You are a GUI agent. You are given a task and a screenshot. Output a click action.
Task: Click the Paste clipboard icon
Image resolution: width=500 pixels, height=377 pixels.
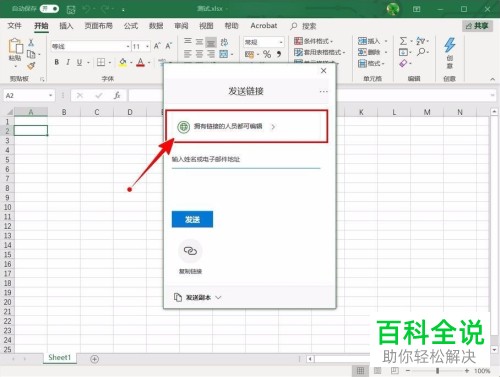(x=15, y=46)
